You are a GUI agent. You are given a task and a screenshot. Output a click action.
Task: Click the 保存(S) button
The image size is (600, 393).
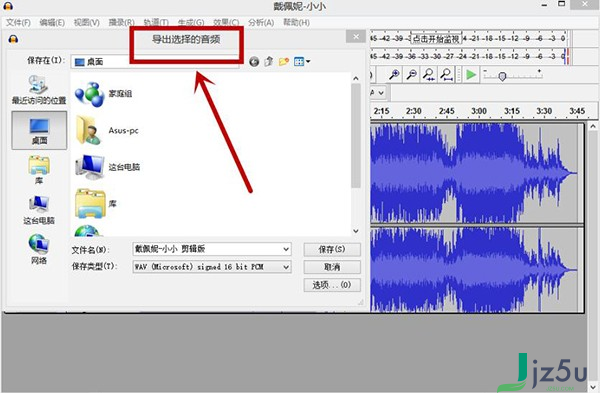pos(332,249)
